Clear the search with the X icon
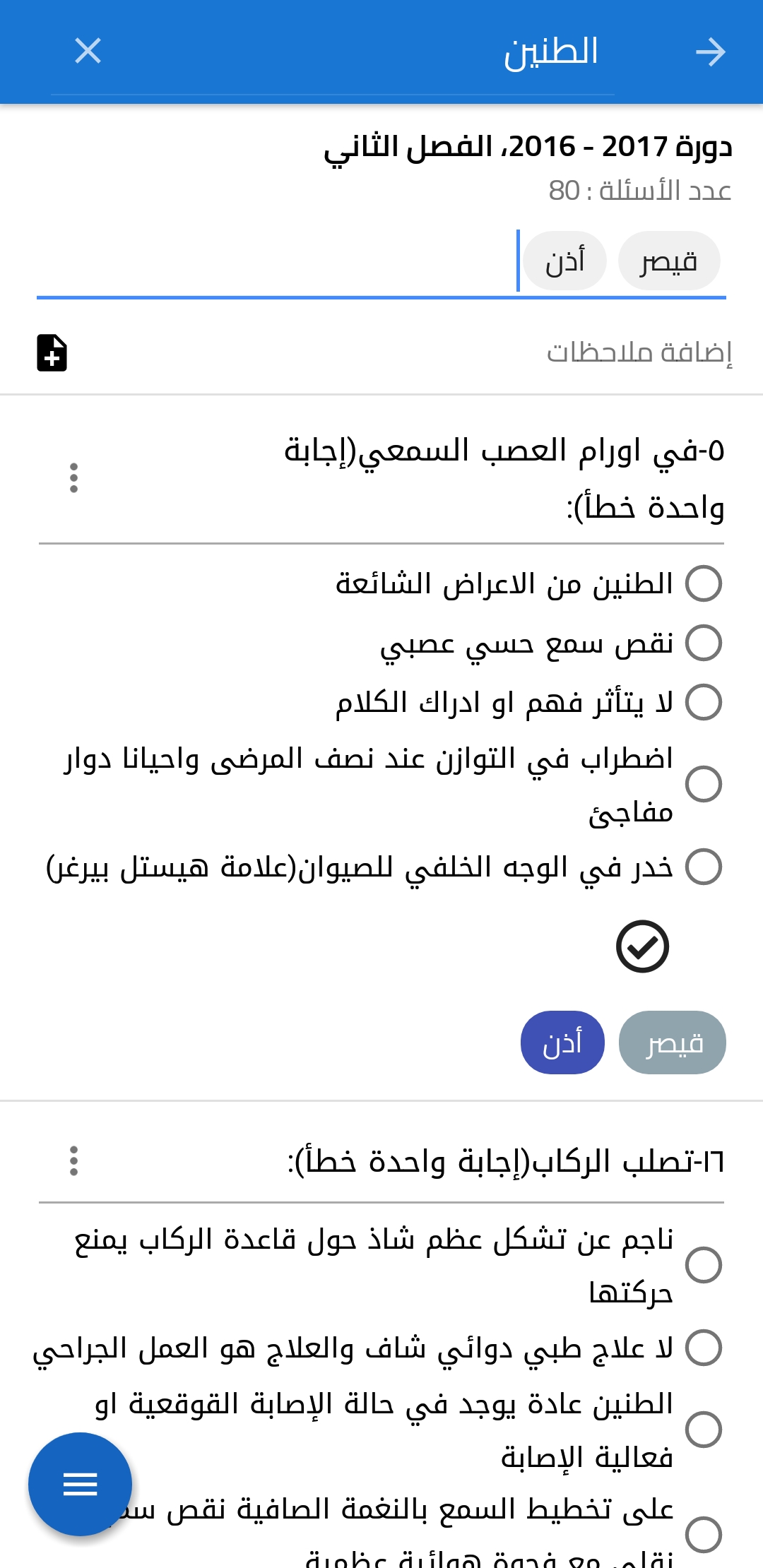Screen dimensions: 763x1568 pyautogui.click(x=88, y=51)
